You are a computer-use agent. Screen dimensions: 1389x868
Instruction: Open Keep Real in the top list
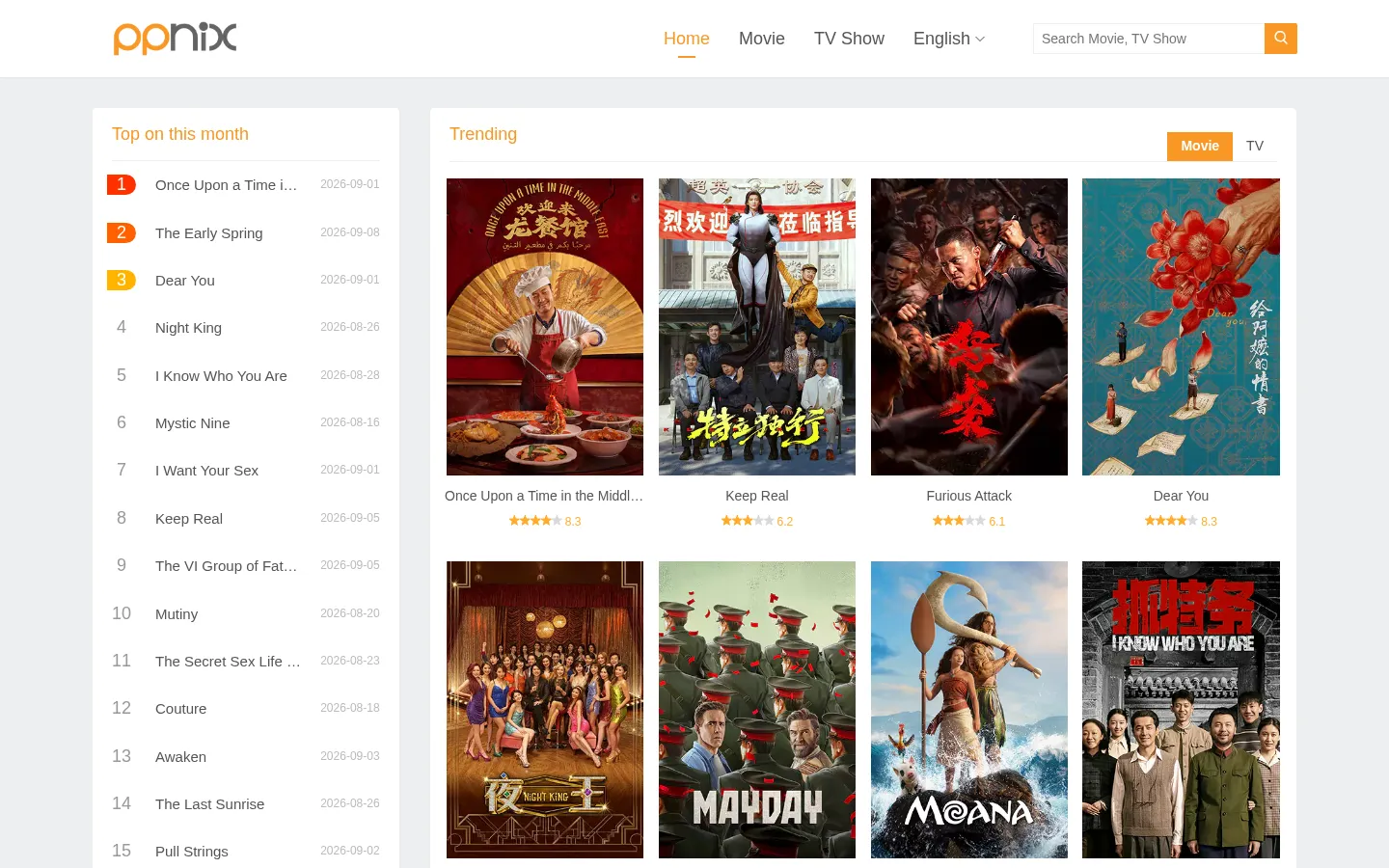189,518
